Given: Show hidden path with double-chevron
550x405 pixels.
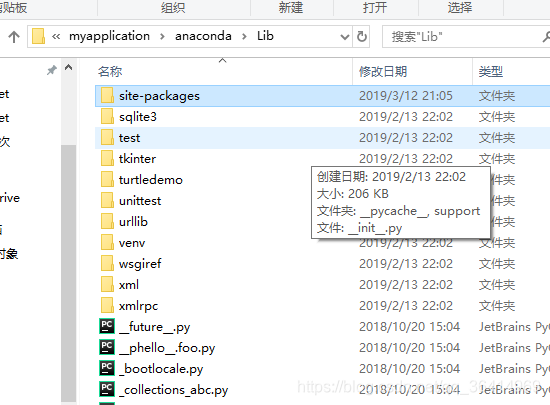Looking at the screenshot, I should pyautogui.click(x=56, y=36).
